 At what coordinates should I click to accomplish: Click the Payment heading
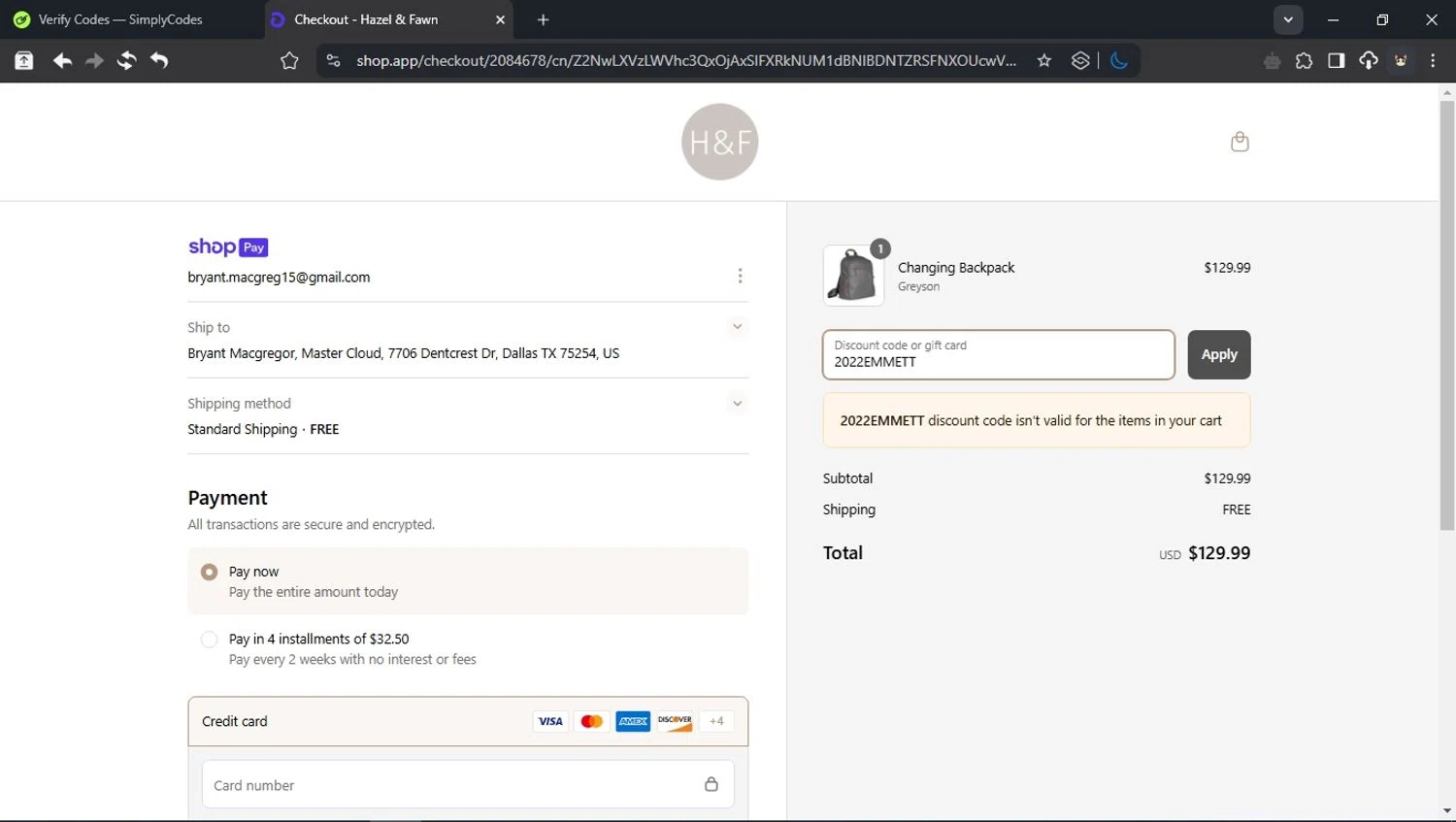click(x=227, y=498)
